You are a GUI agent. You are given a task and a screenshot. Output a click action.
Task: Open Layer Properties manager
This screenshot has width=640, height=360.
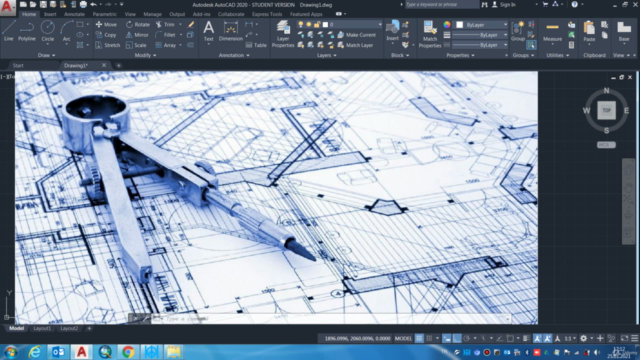coord(283,34)
